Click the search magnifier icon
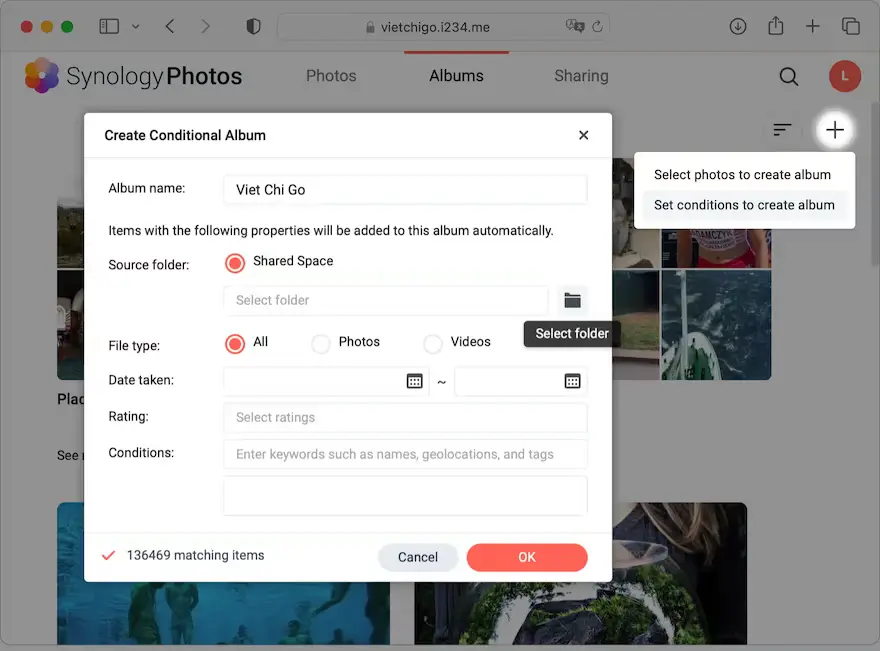 (789, 76)
